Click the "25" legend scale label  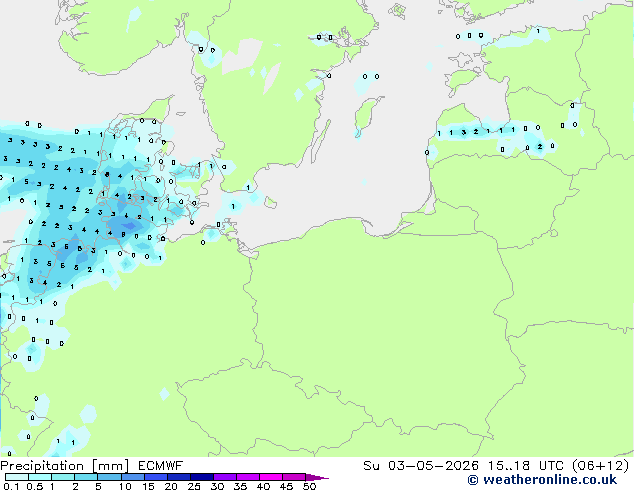click(194, 486)
